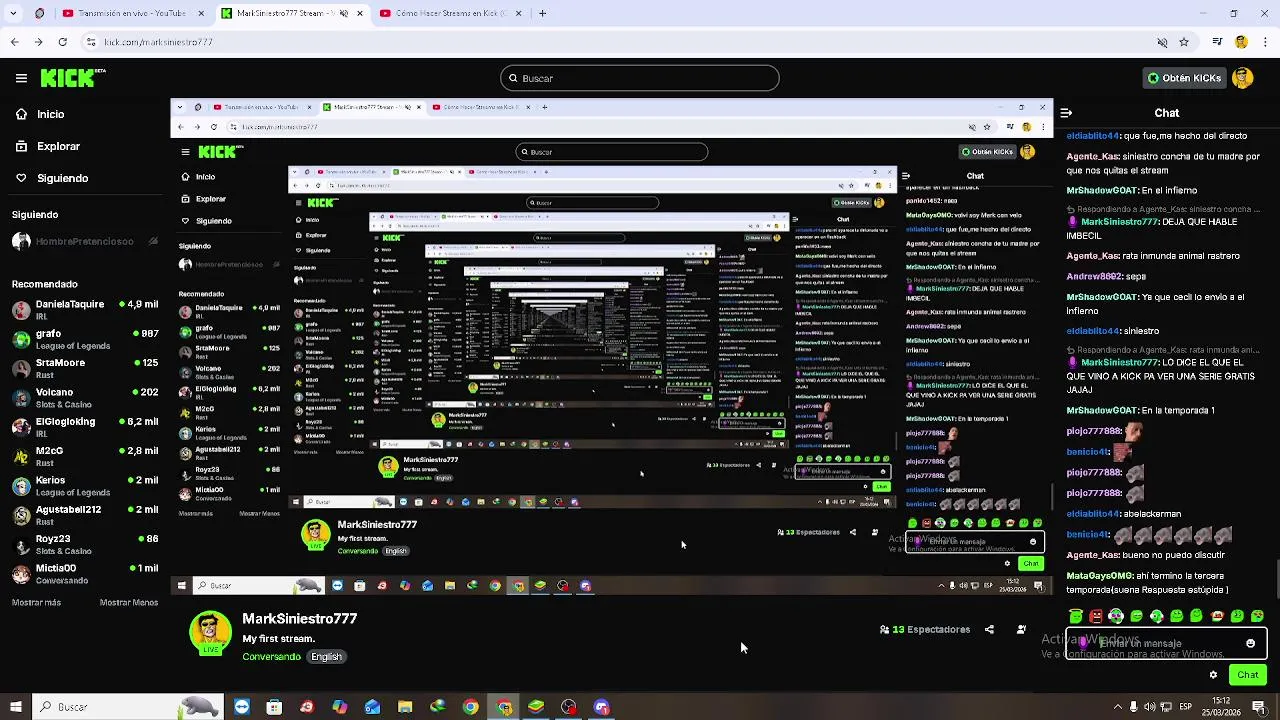Open Mictia00's Conversando channel

tap(85, 573)
